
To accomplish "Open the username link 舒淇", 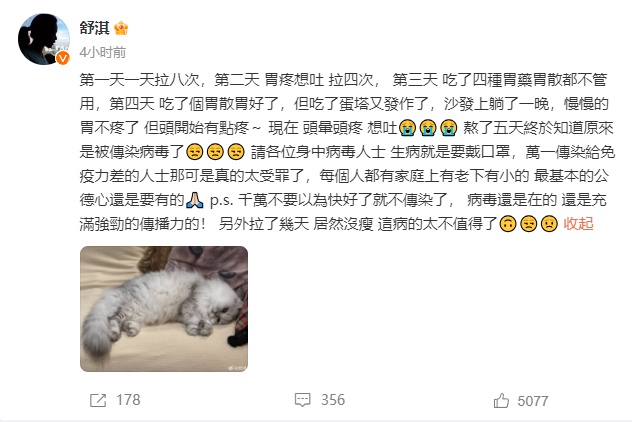I will pyautogui.click(x=95, y=28).
